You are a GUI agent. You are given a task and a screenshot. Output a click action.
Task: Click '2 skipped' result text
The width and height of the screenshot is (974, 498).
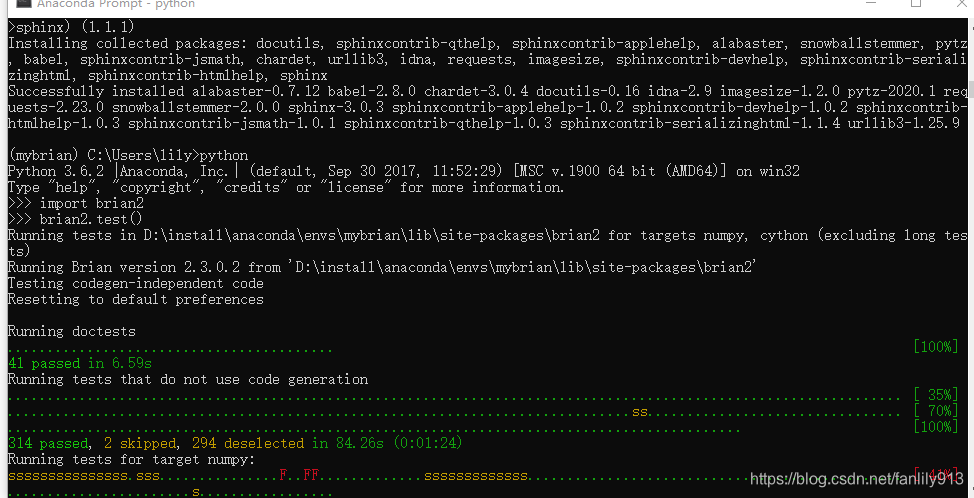(140, 443)
